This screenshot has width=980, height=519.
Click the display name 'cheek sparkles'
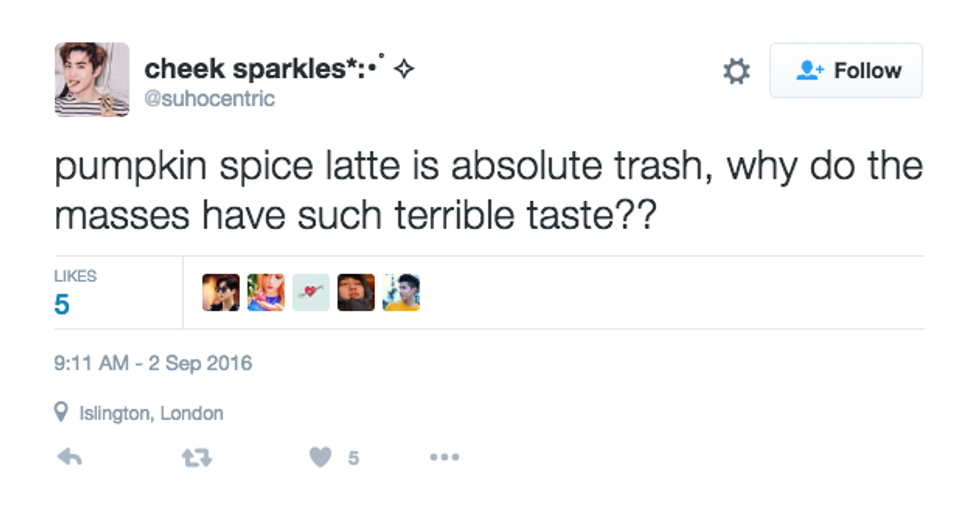tap(254, 68)
